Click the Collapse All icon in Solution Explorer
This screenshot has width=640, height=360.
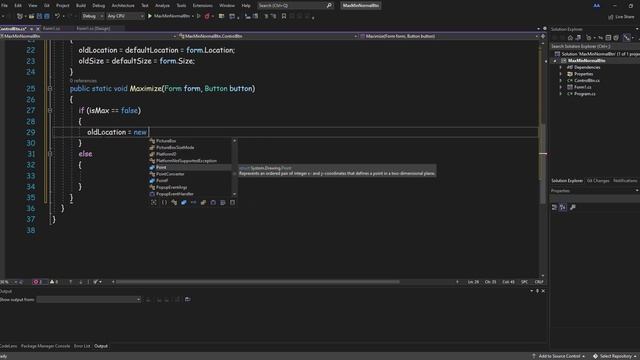click(608, 38)
